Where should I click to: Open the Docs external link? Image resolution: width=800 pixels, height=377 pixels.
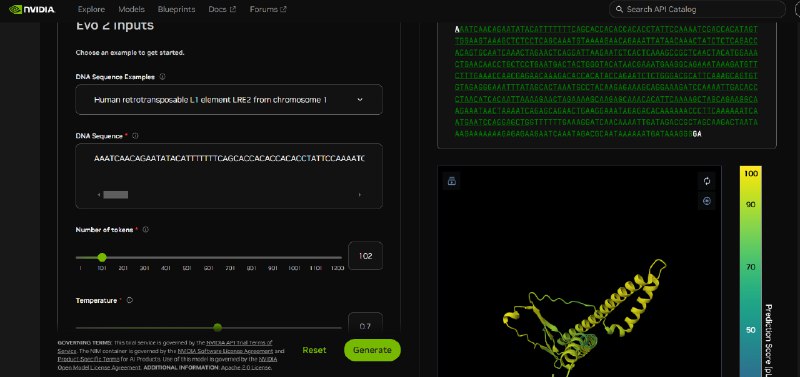click(x=222, y=9)
